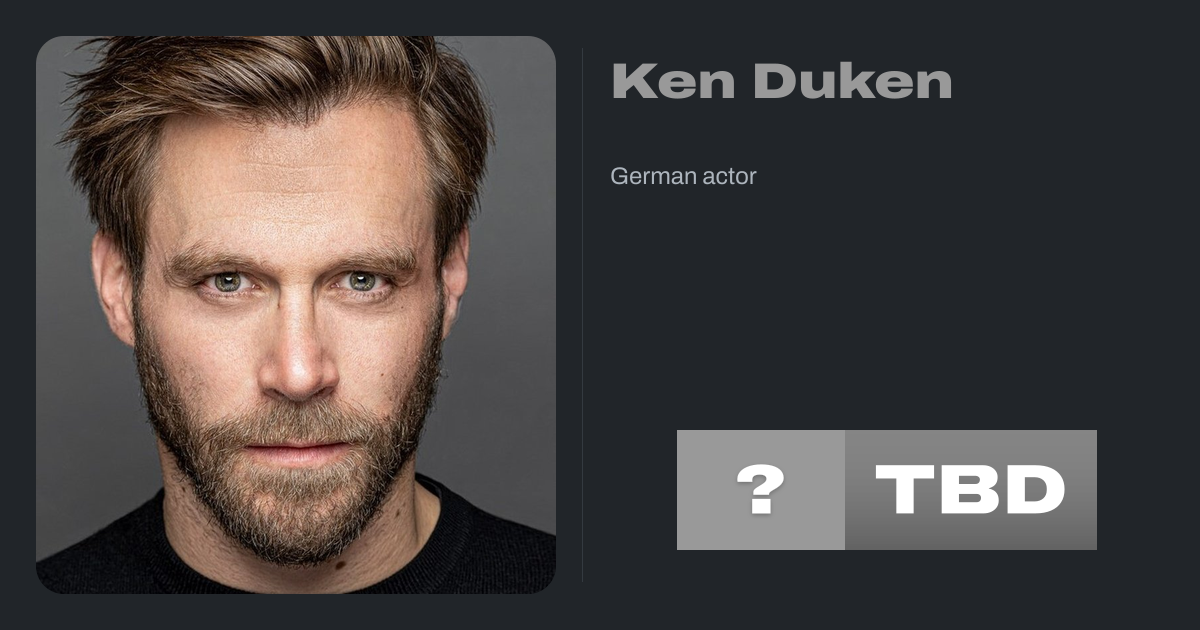Screen dimensions: 1200x630
Task: Open Ken Duken's portrait photo
Action: (296, 315)
